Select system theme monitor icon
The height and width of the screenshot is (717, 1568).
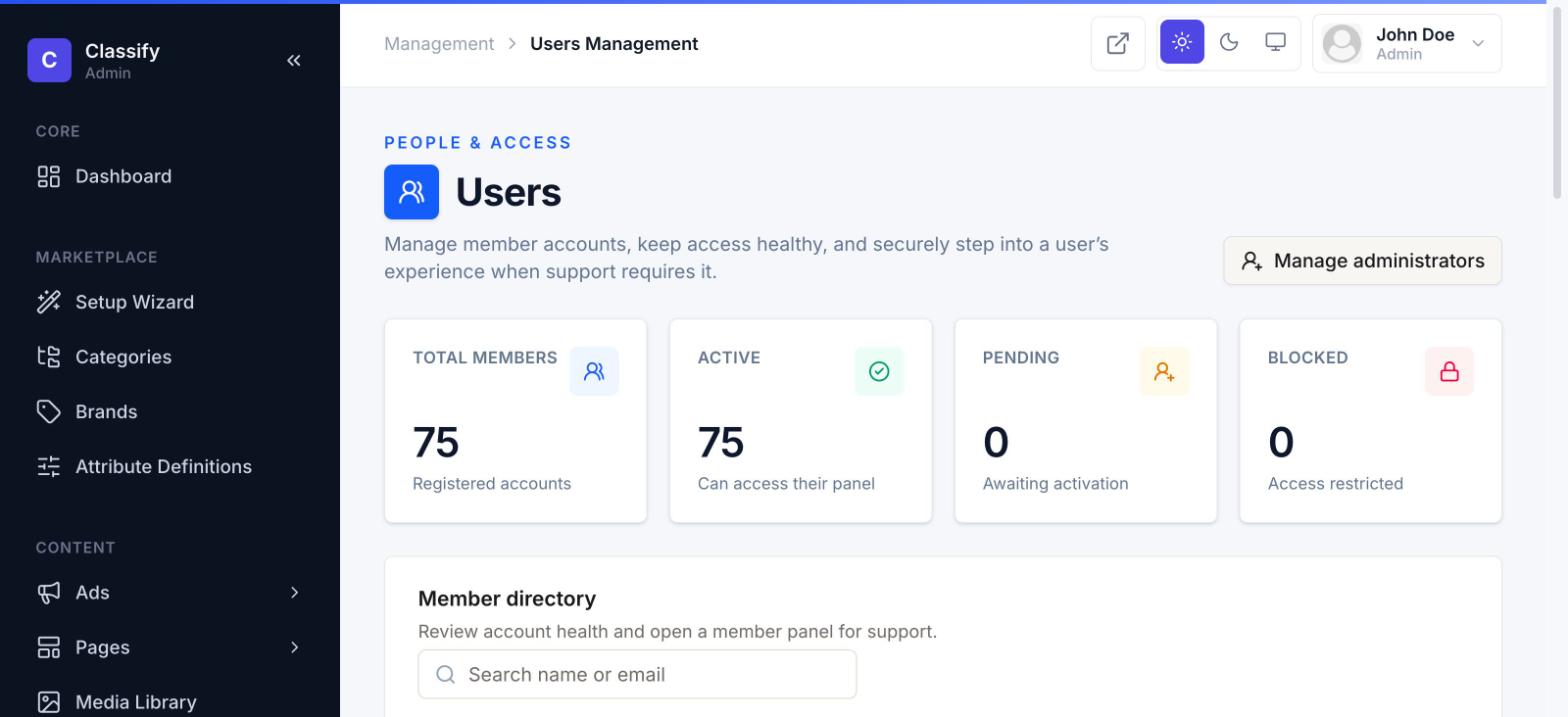click(x=1275, y=42)
